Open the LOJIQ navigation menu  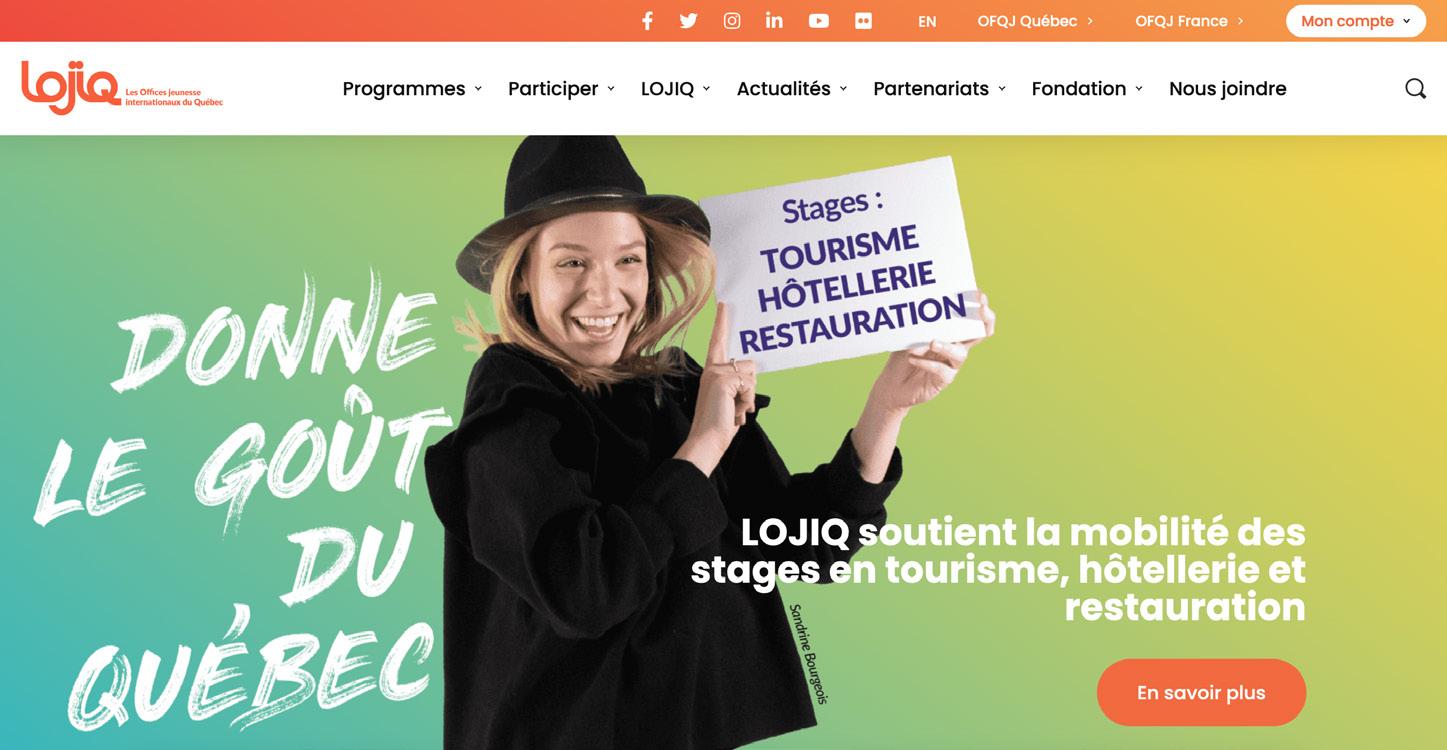pos(675,88)
